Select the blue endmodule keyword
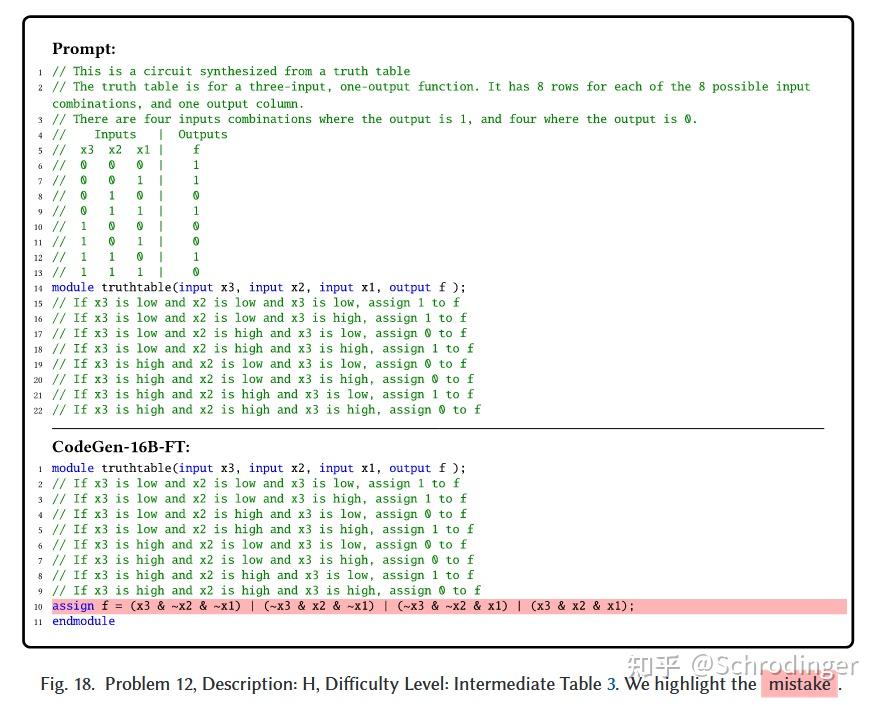 pos(83,620)
